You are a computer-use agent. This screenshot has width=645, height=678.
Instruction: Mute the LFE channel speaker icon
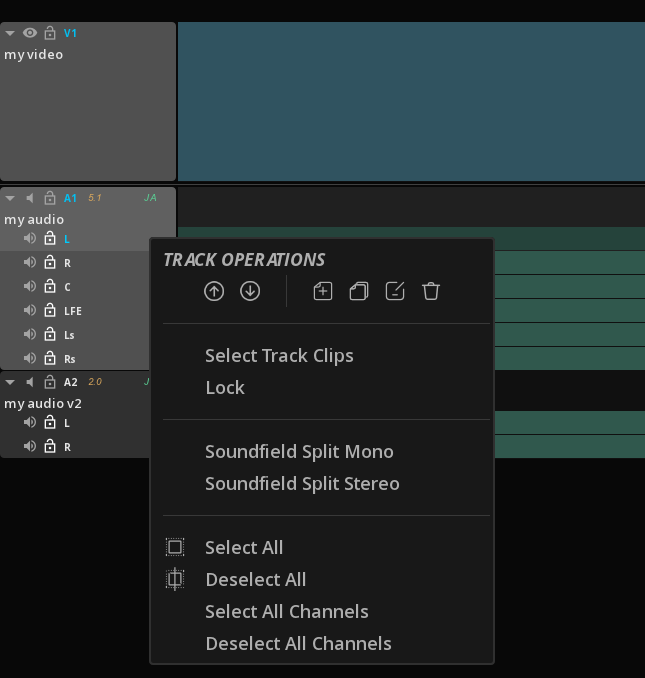30,311
